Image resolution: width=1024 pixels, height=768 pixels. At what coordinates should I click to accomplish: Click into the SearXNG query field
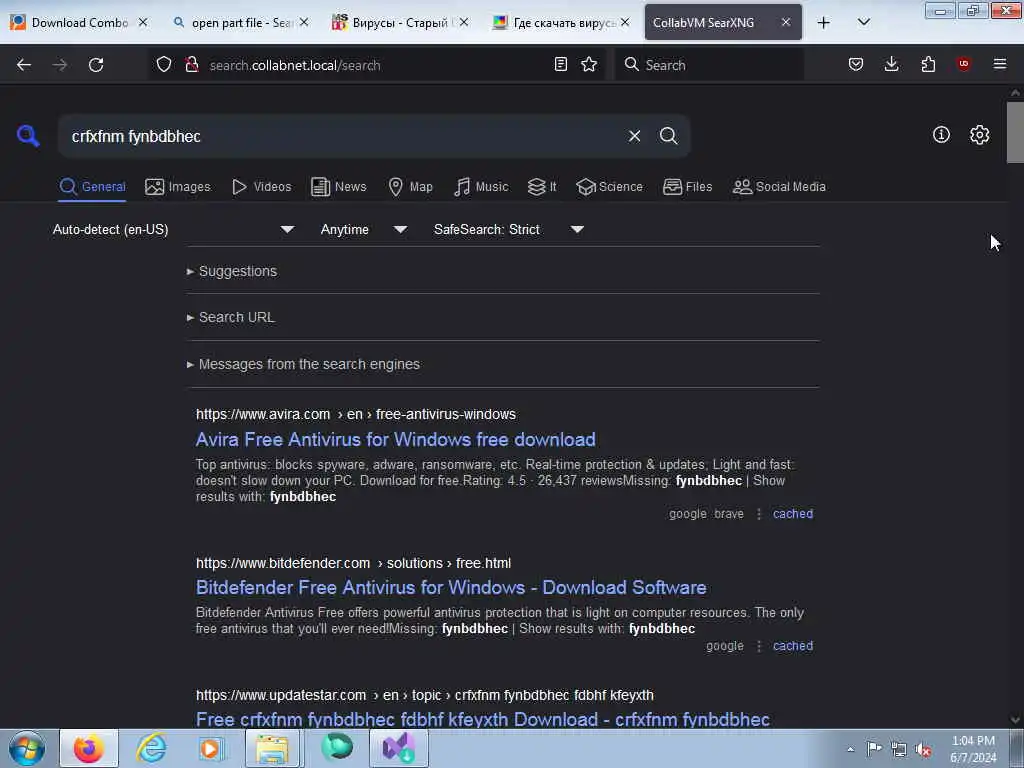click(x=340, y=136)
